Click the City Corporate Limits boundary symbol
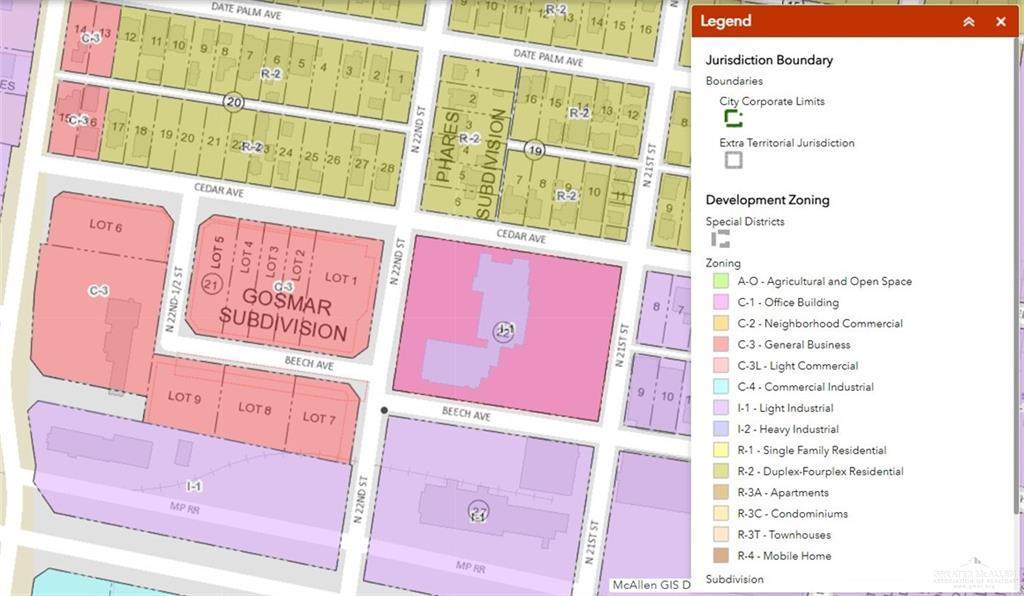 point(733,118)
